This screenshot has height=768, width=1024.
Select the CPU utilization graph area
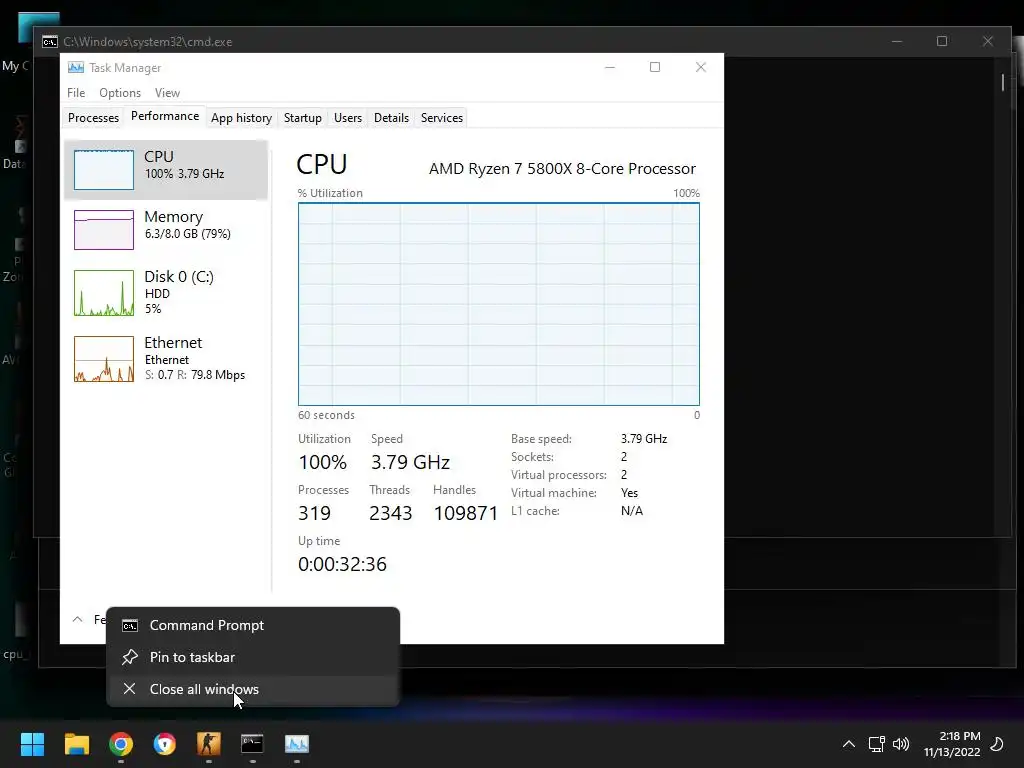point(499,304)
